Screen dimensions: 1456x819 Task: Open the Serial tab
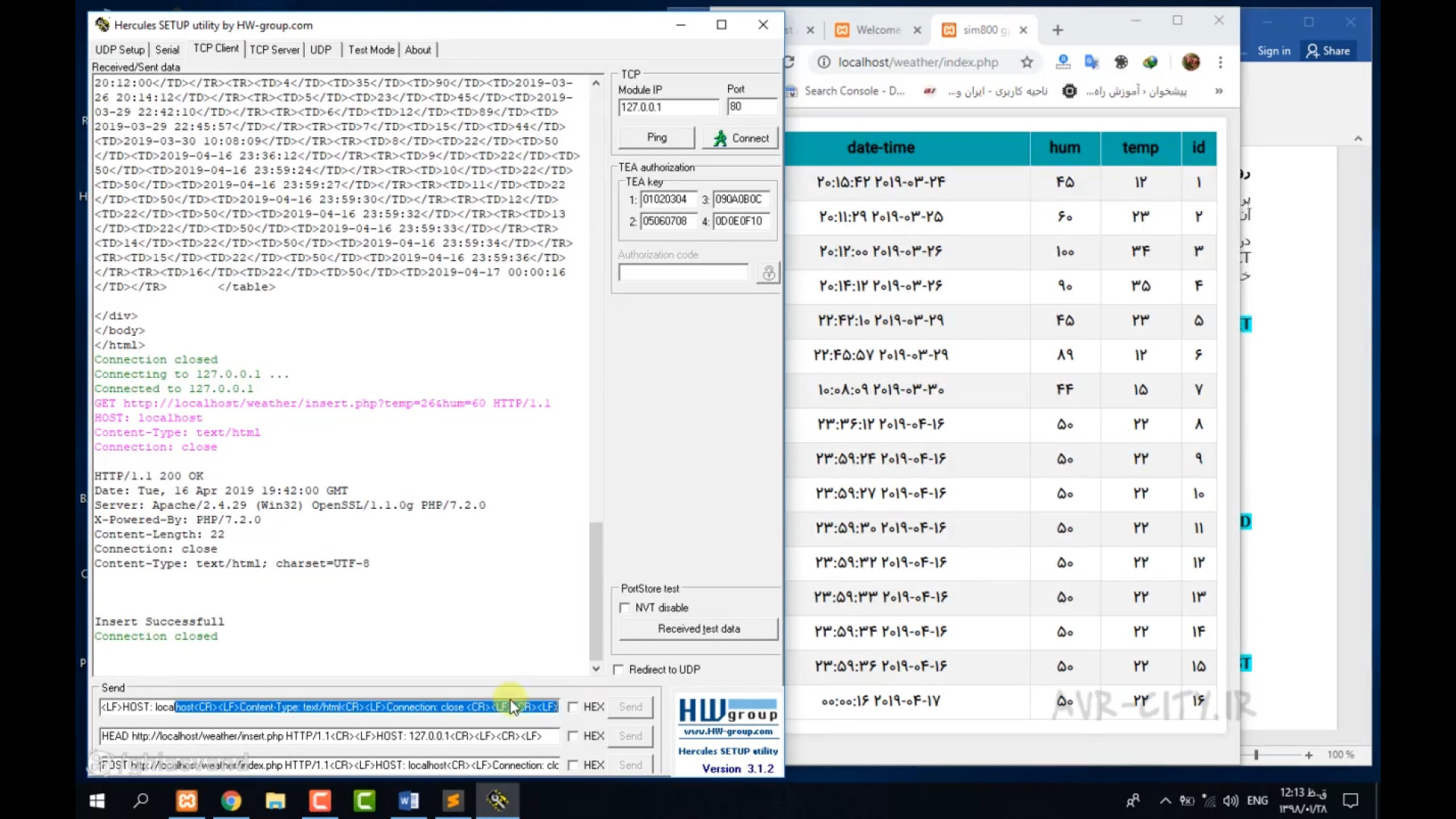(167, 50)
